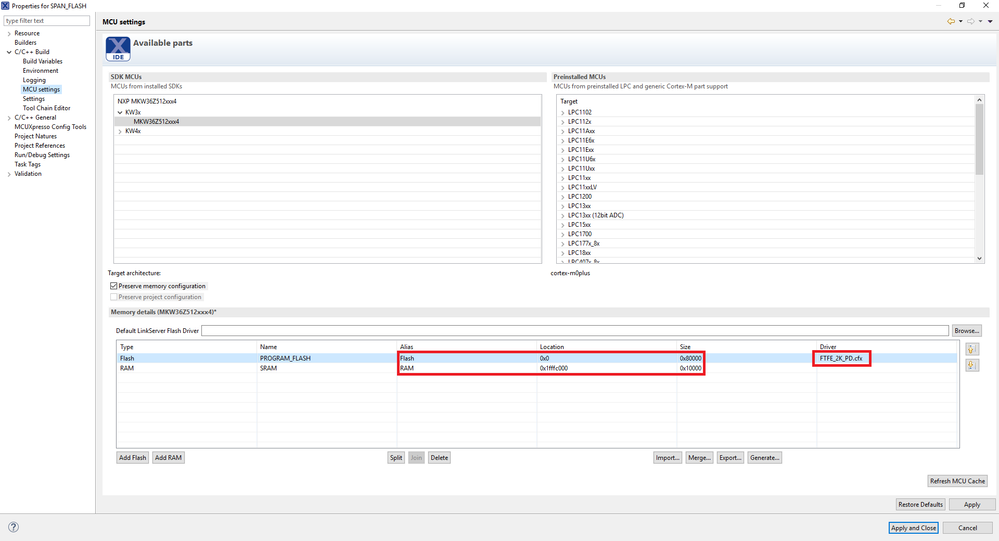Click the MCUXpresso IDE logo icon
The height and width of the screenshot is (541, 999).
point(118,49)
